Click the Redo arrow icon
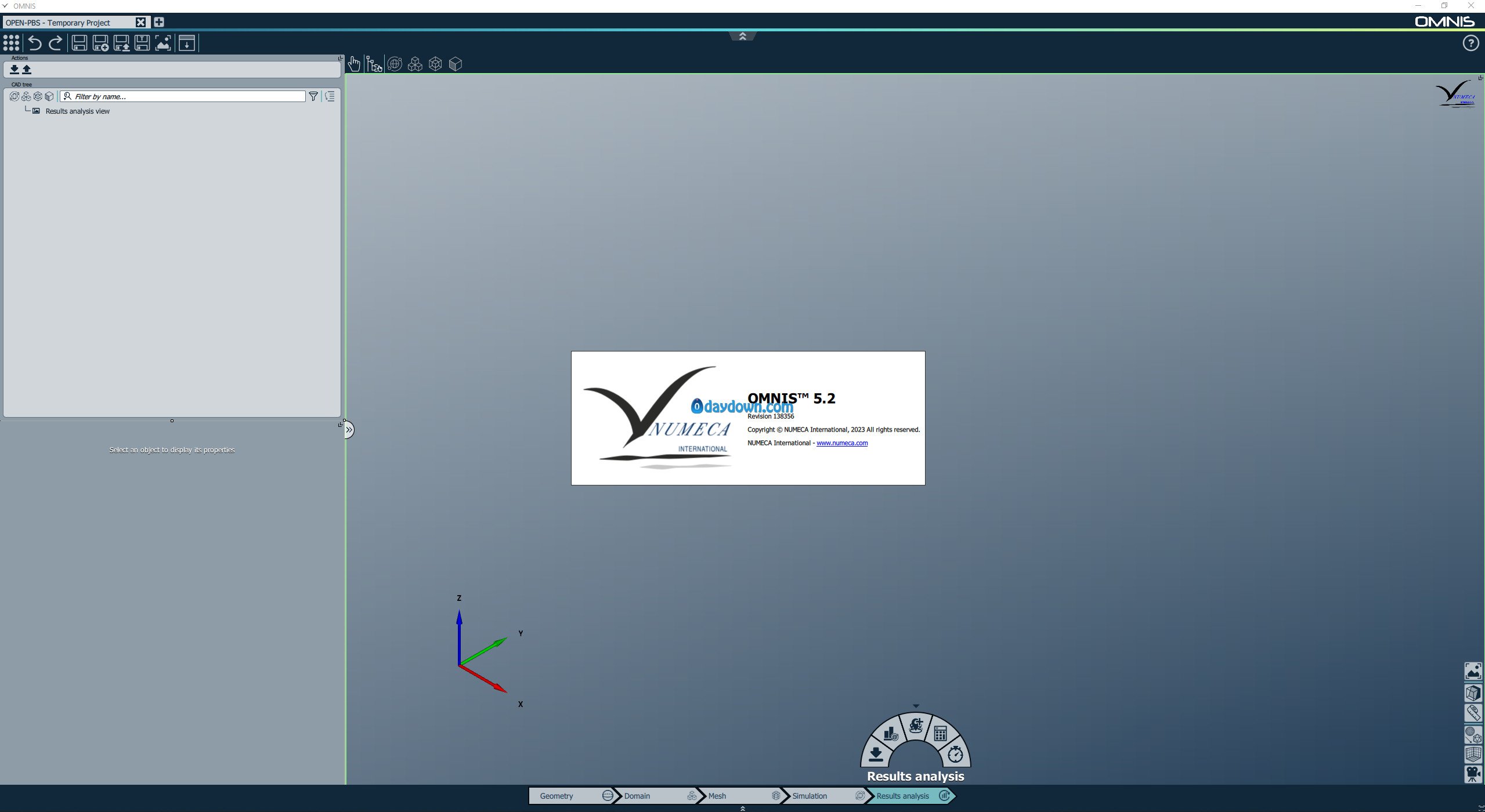This screenshot has width=1485, height=812. 56,43
